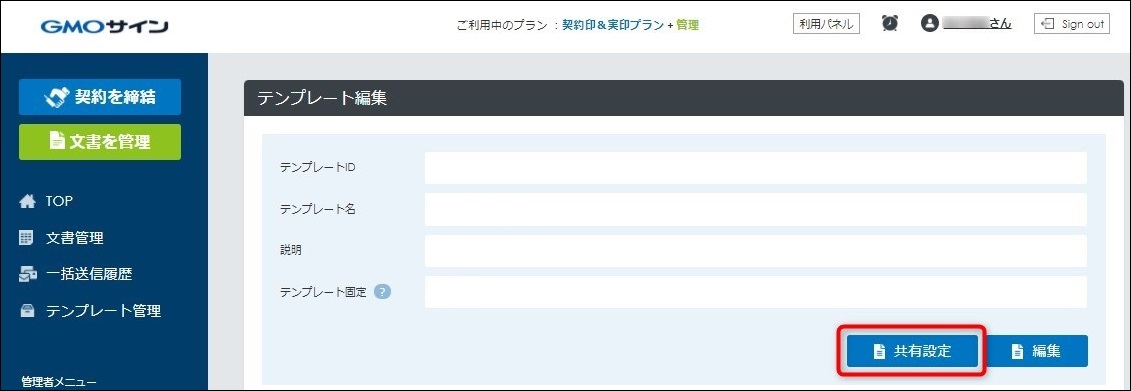Select the テンプレート名 input field
This screenshot has height=391, width=1131.
click(x=756, y=209)
